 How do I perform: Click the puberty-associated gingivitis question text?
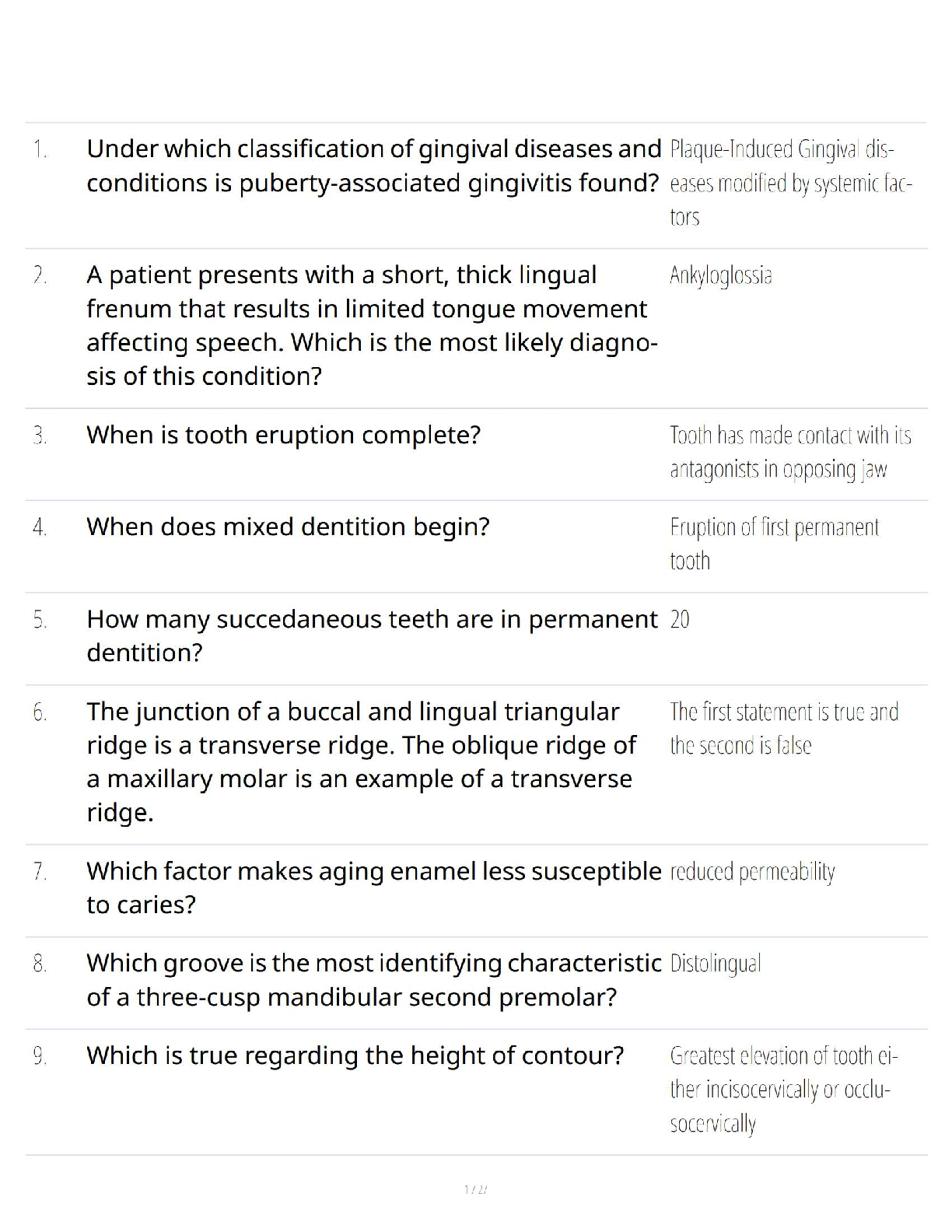(x=373, y=166)
